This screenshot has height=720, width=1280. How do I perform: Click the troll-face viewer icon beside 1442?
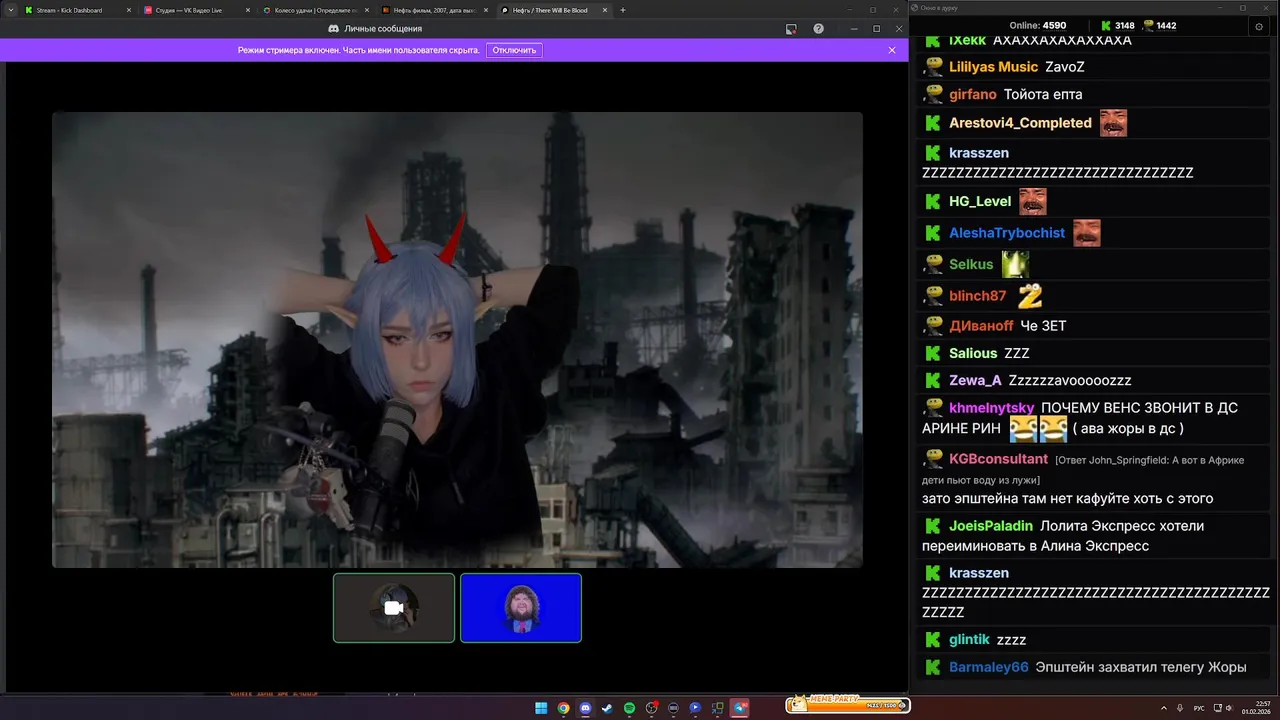[x=1149, y=26]
